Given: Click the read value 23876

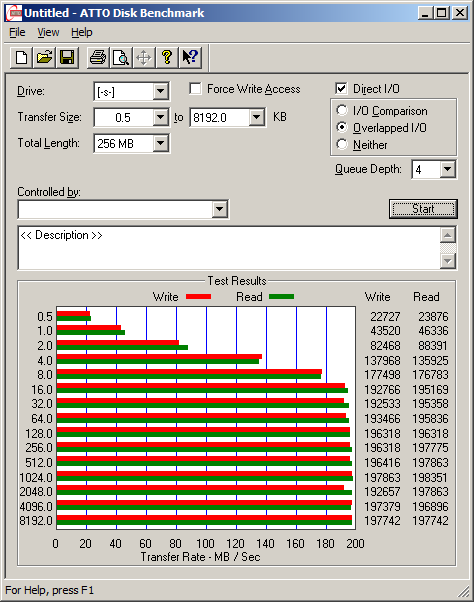Looking at the screenshot, I should coord(433,316).
